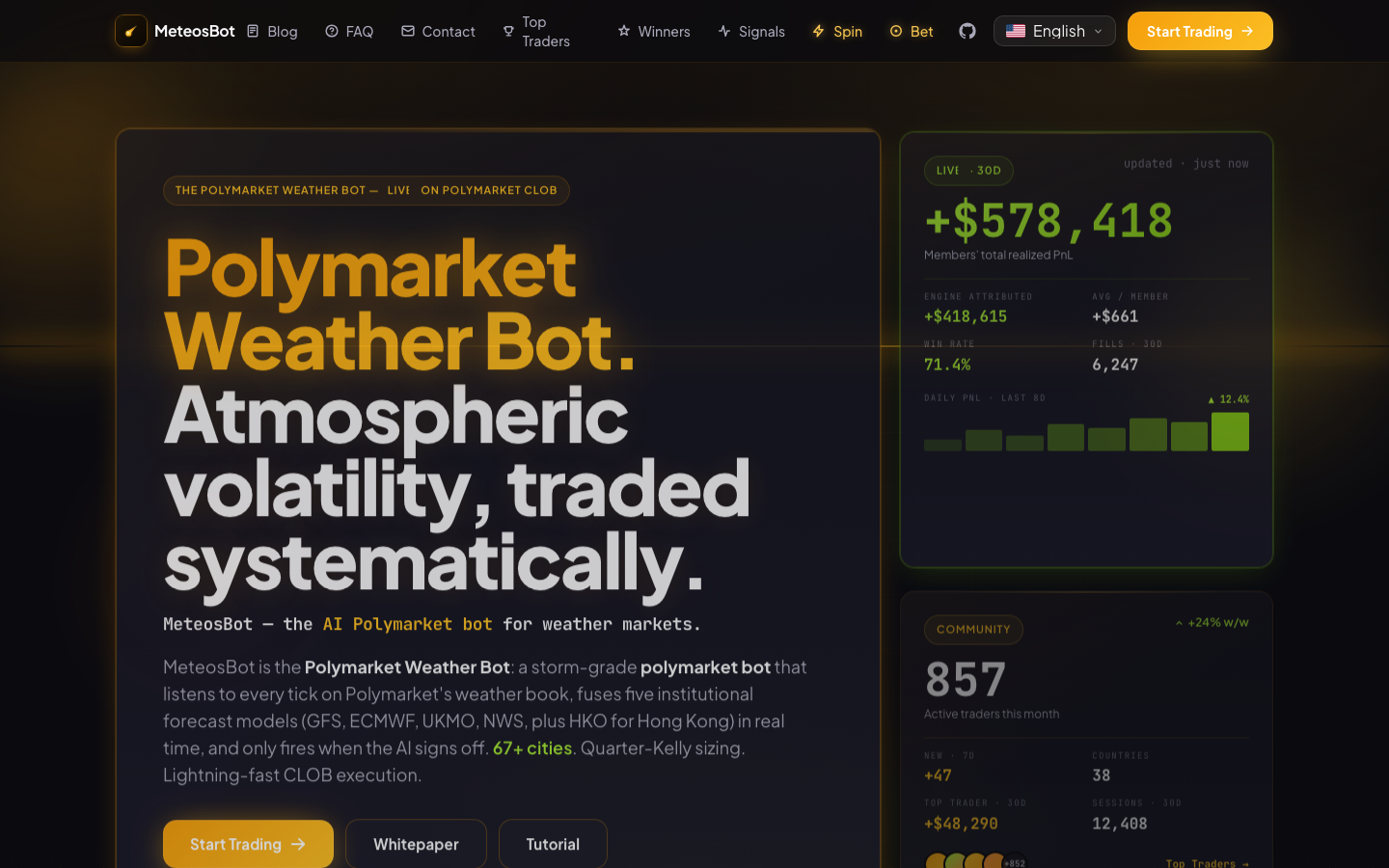Go to the FAQ page
The image size is (1389, 868).
pyautogui.click(x=349, y=31)
